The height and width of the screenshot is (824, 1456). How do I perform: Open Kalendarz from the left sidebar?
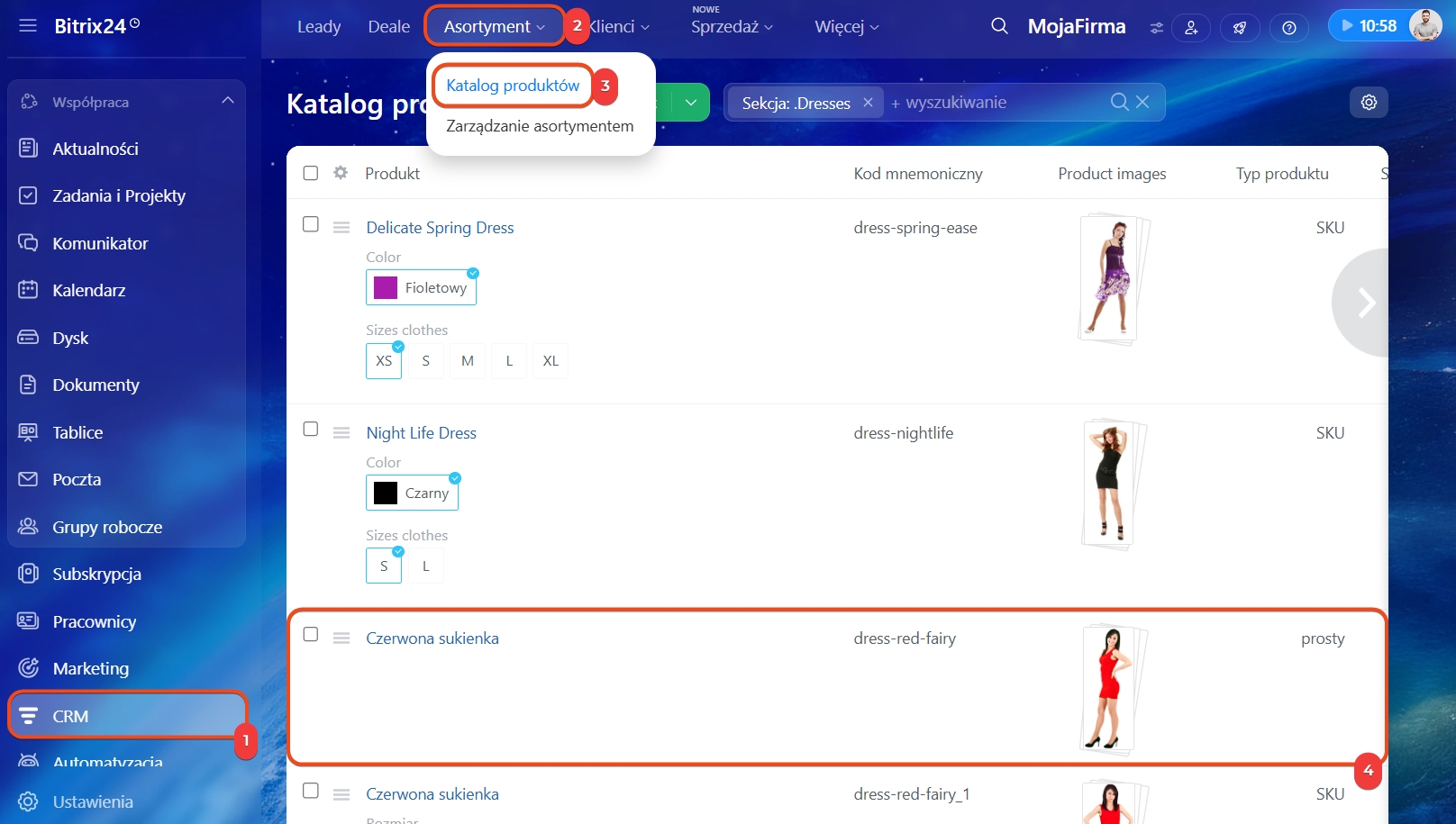(88, 290)
